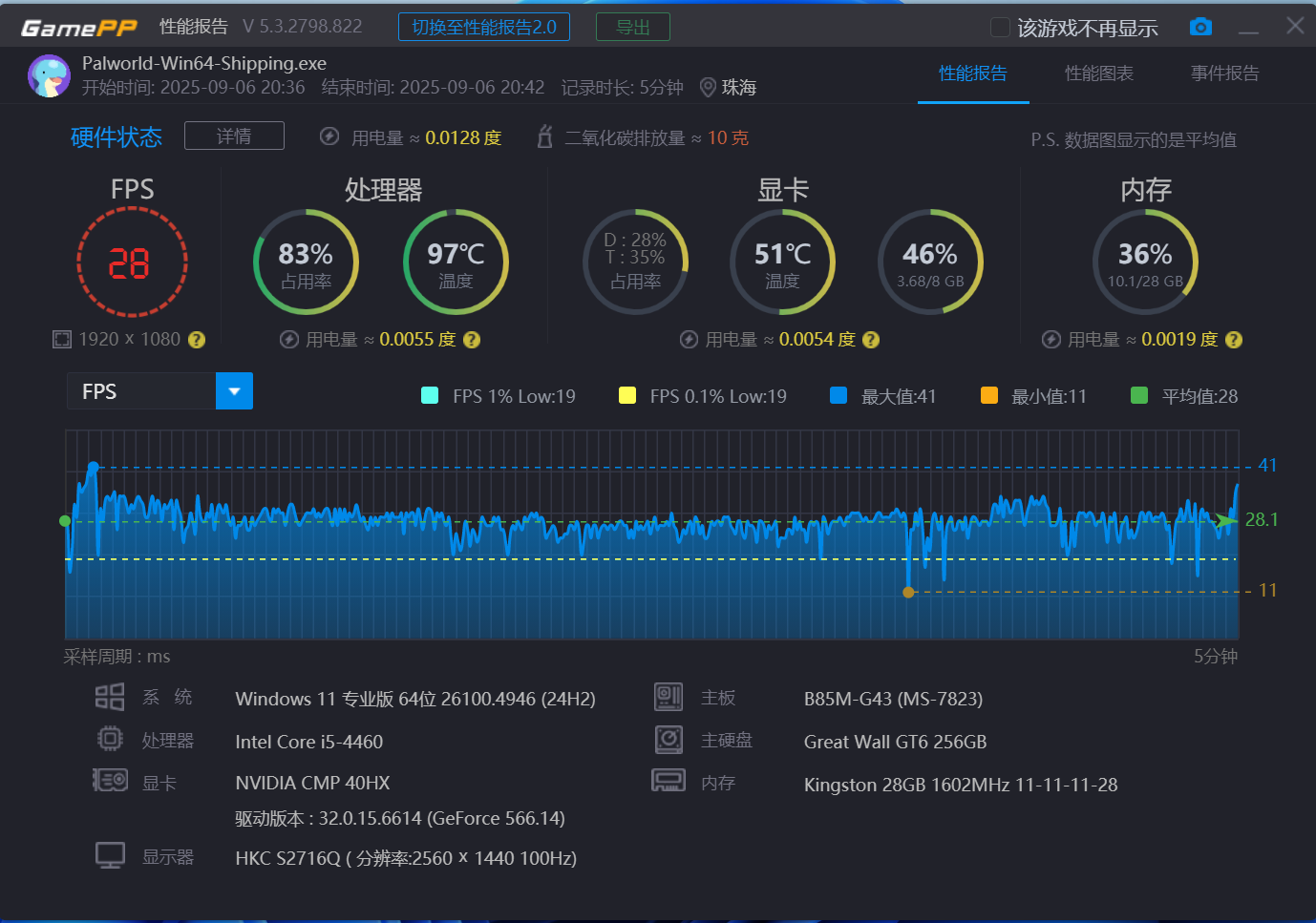Click the 主硬盘 disk drive icon

pyautogui.click(x=669, y=740)
